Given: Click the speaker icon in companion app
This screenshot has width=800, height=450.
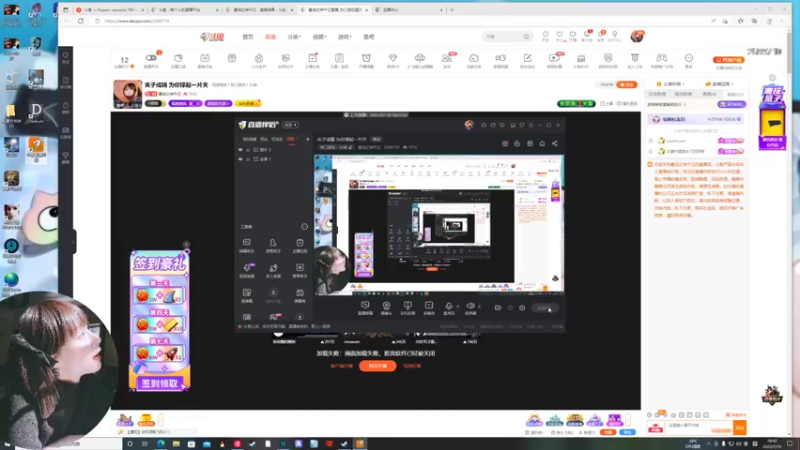Looking at the screenshot, I should point(470,306).
